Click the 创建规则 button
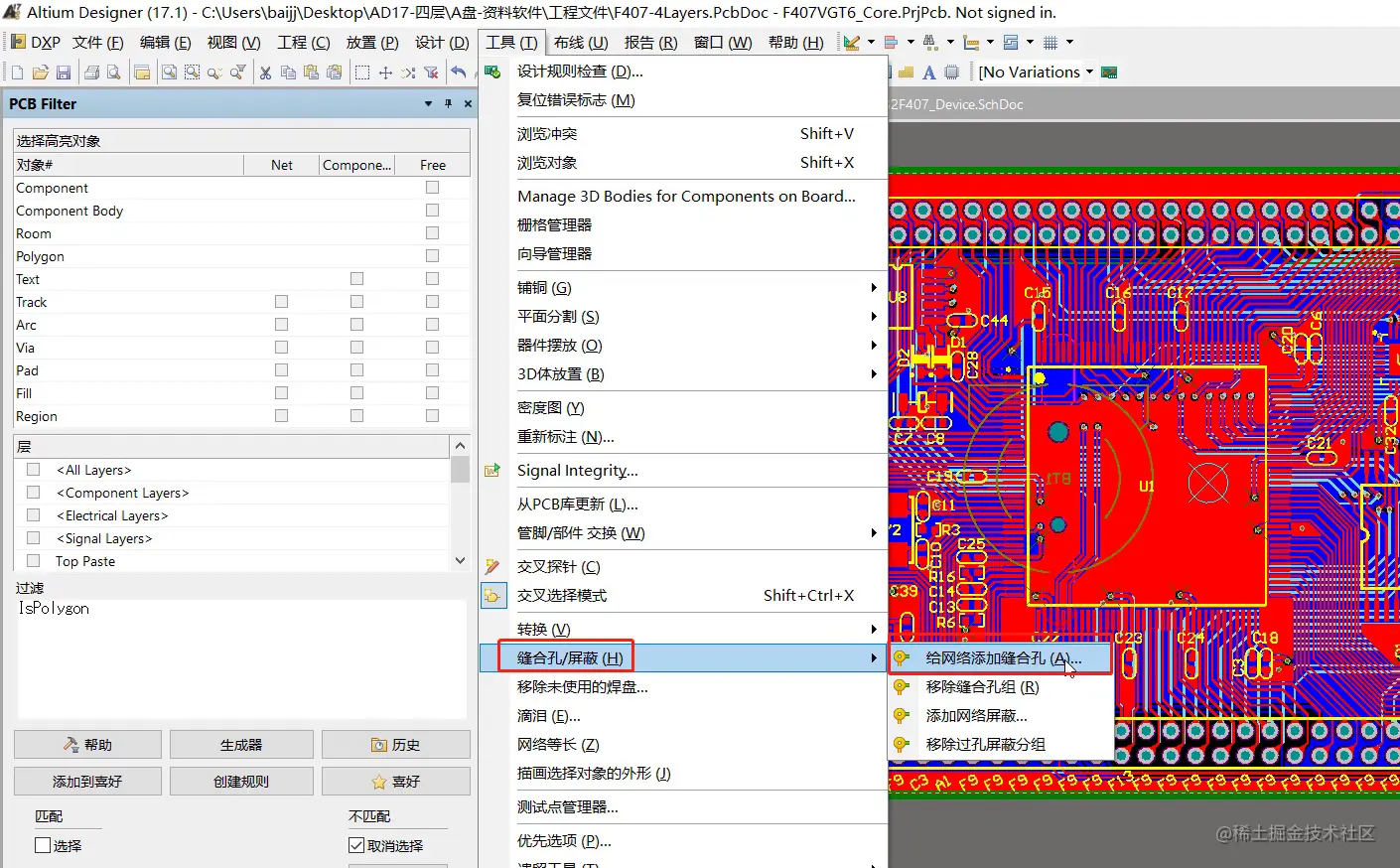The width and height of the screenshot is (1400, 868). coord(241,782)
